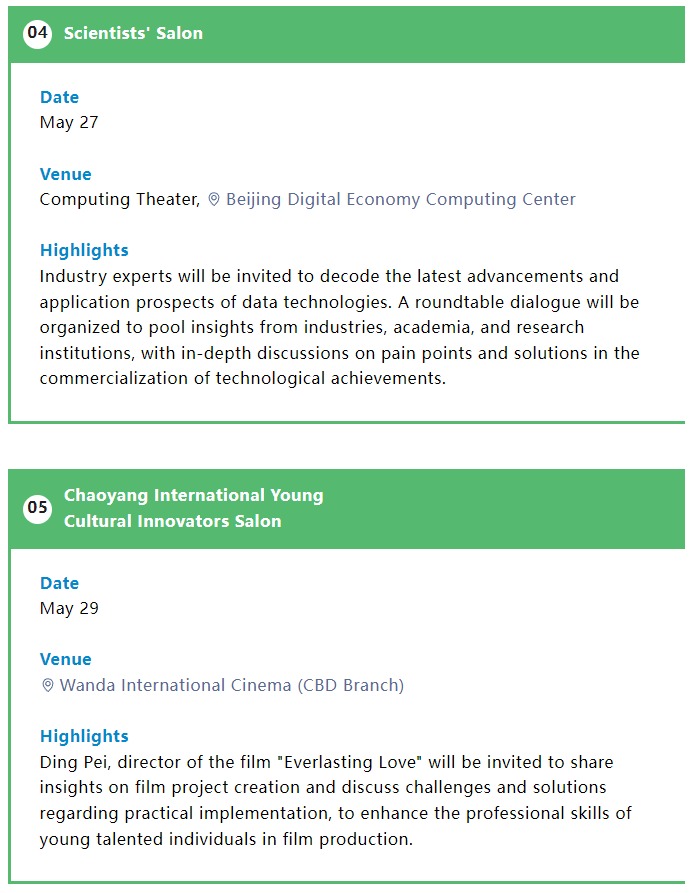Click the first Date label

click(x=59, y=97)
